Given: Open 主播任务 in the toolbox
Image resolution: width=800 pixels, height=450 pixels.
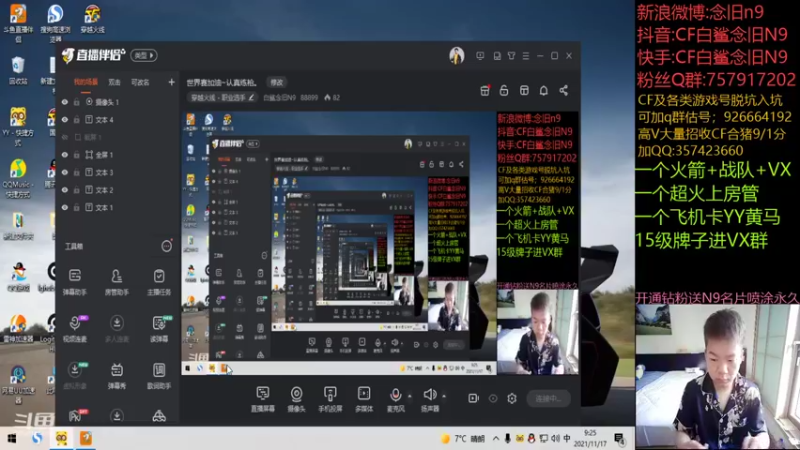Looking at the screenshot, I should coord(159,282).
